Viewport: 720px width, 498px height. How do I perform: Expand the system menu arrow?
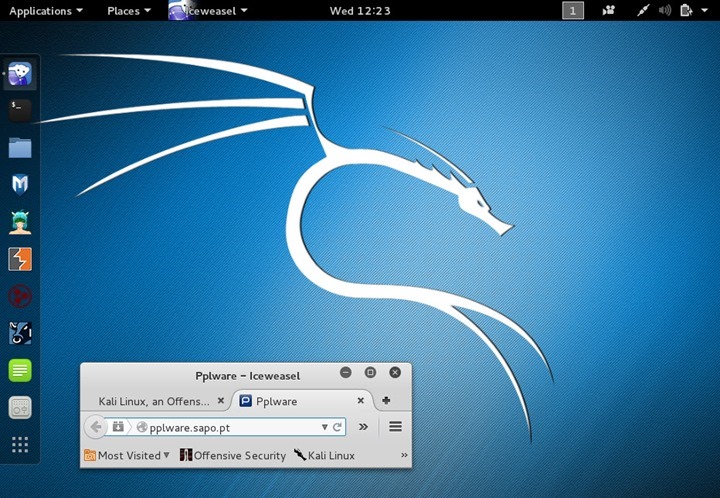click(704, 11)
